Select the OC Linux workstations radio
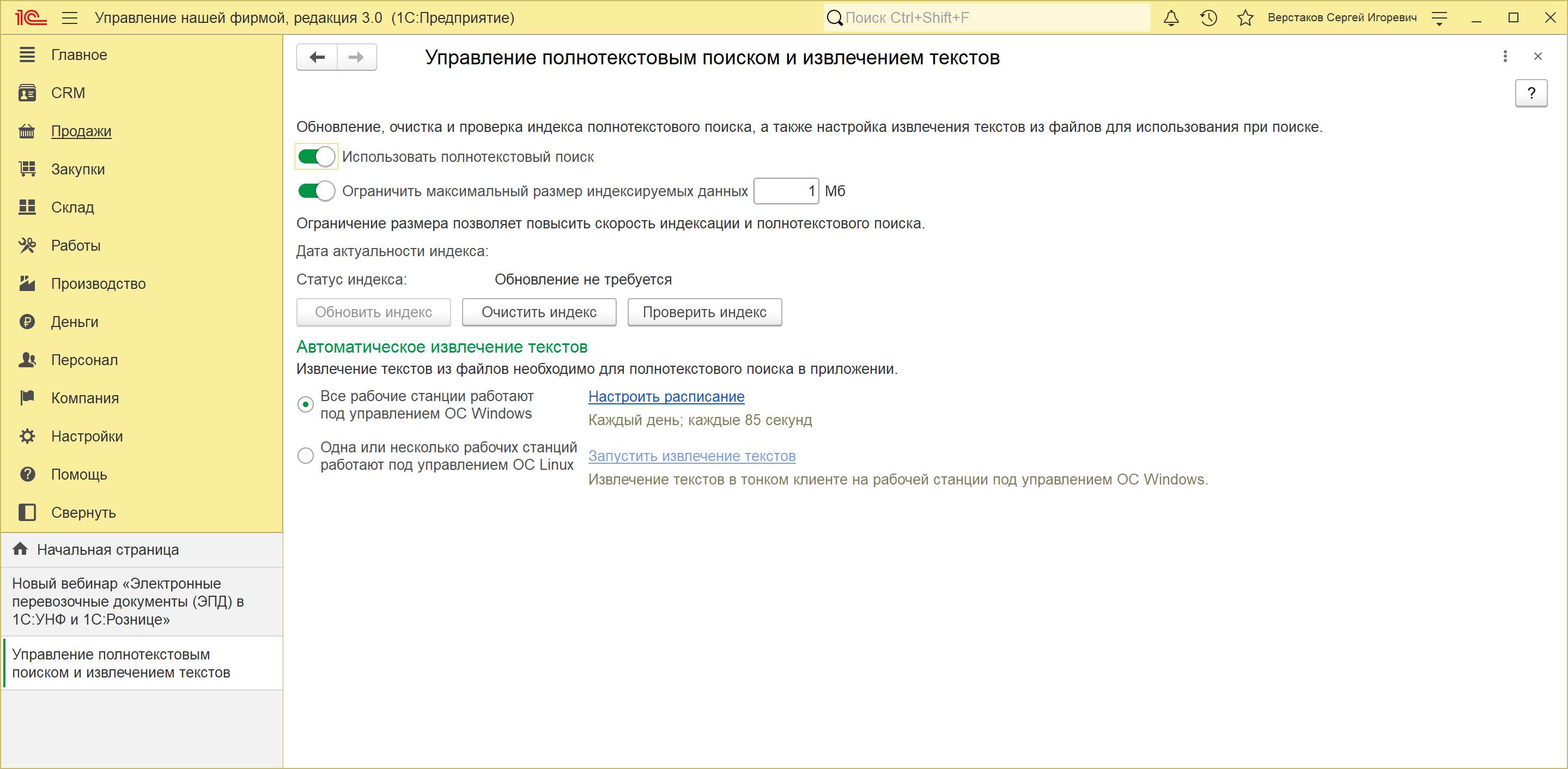1568x769 pixels. tap(306, 456)
